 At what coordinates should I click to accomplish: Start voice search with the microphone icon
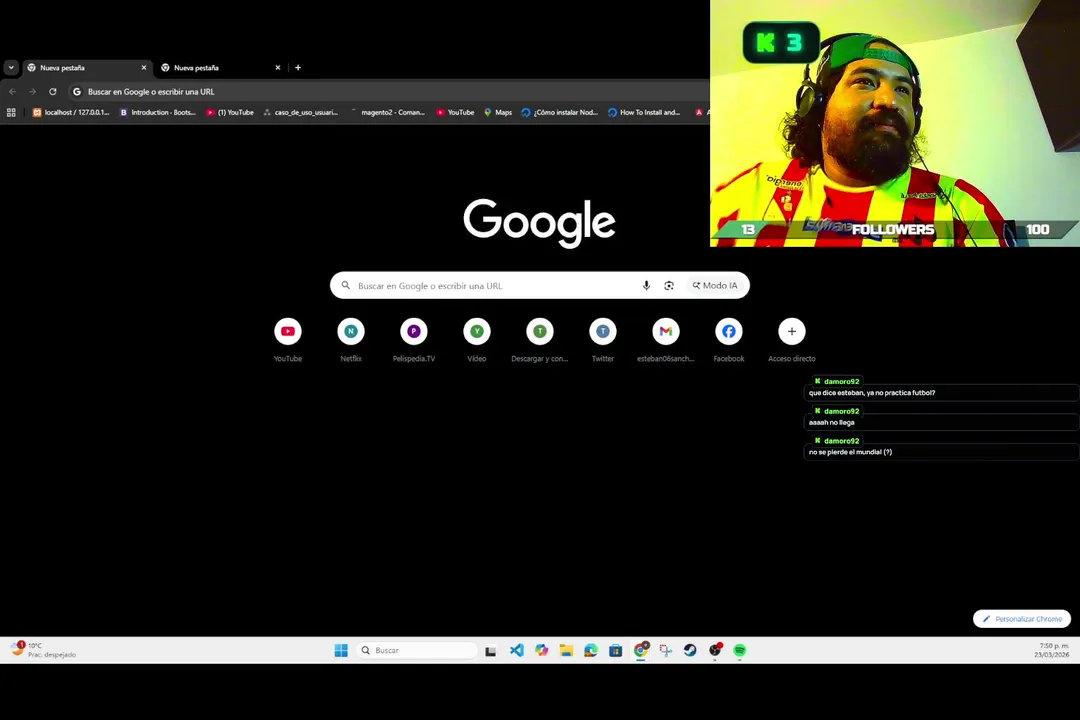[646, 285]
